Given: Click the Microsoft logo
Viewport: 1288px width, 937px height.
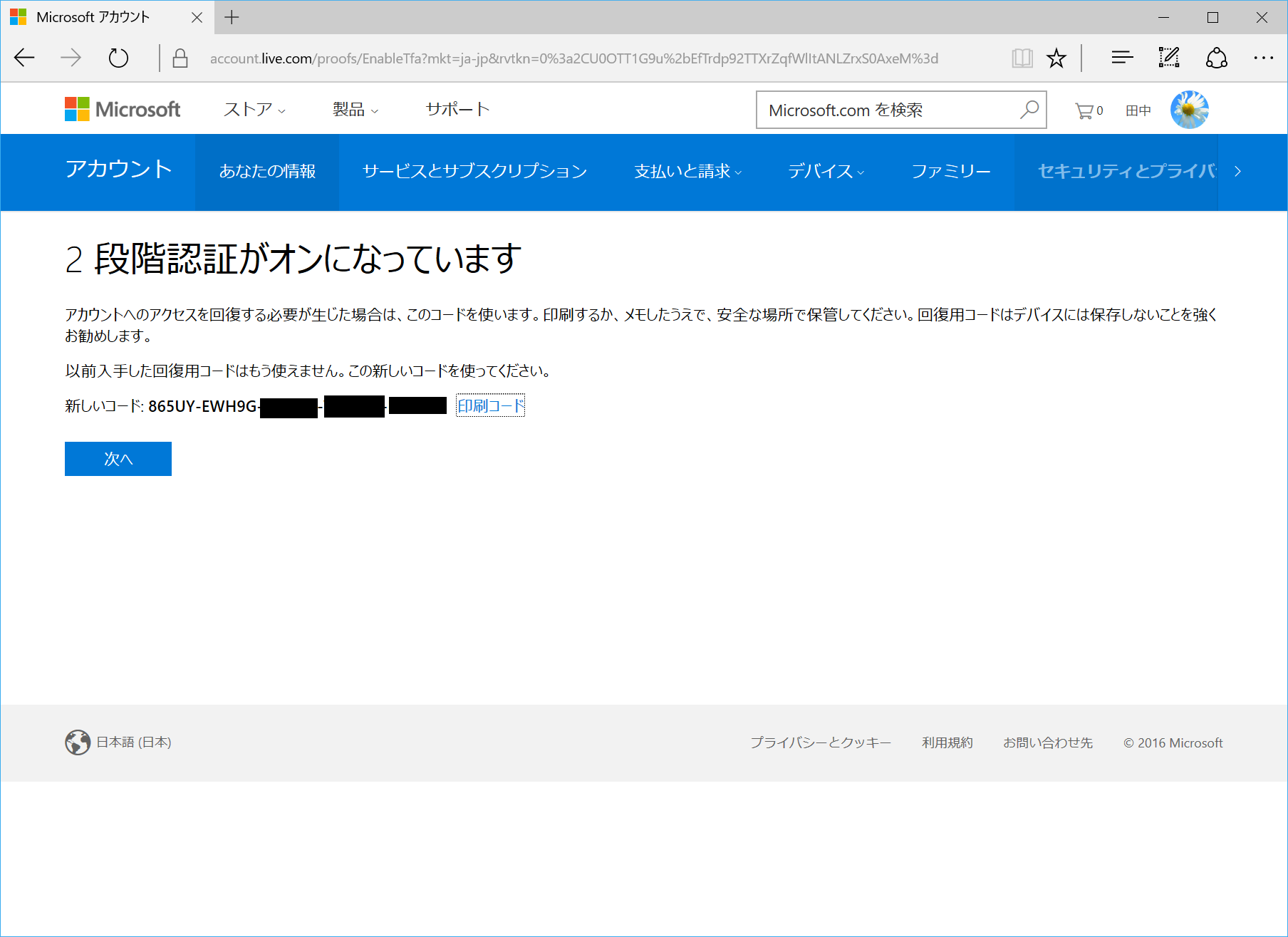Looking at the screenshot, I should pyautogui.click(x=123, y=108).
